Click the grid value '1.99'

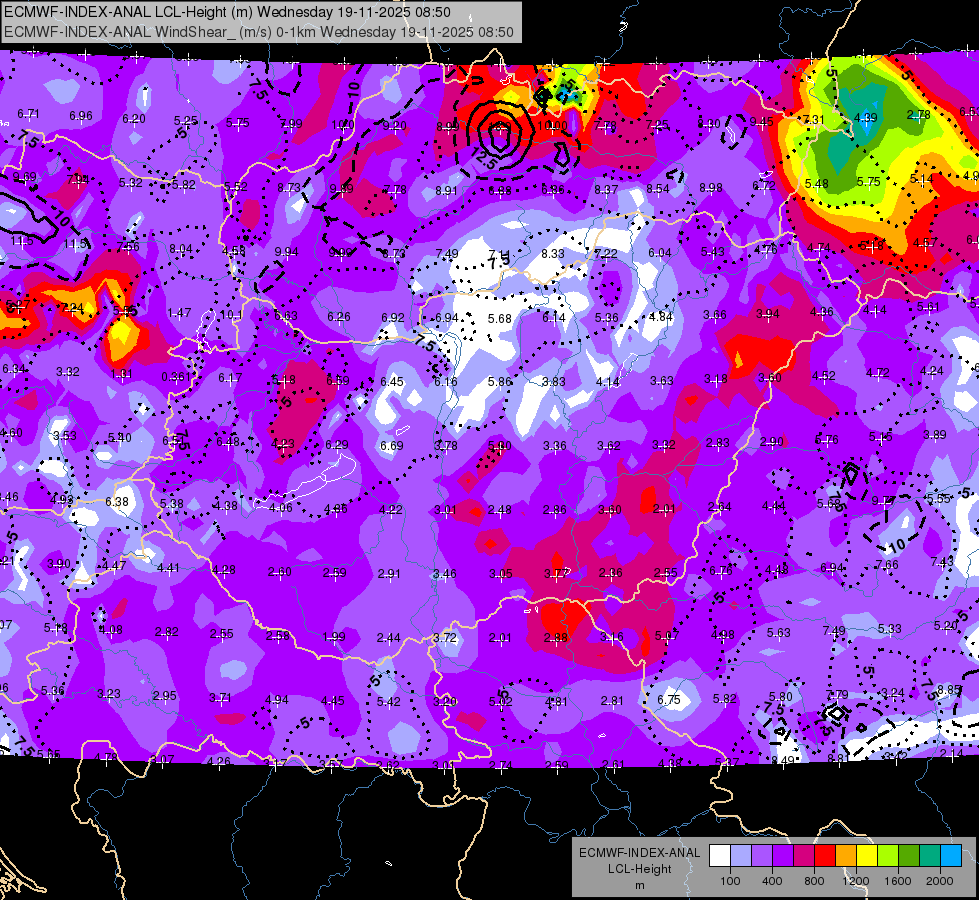[334, 636]
